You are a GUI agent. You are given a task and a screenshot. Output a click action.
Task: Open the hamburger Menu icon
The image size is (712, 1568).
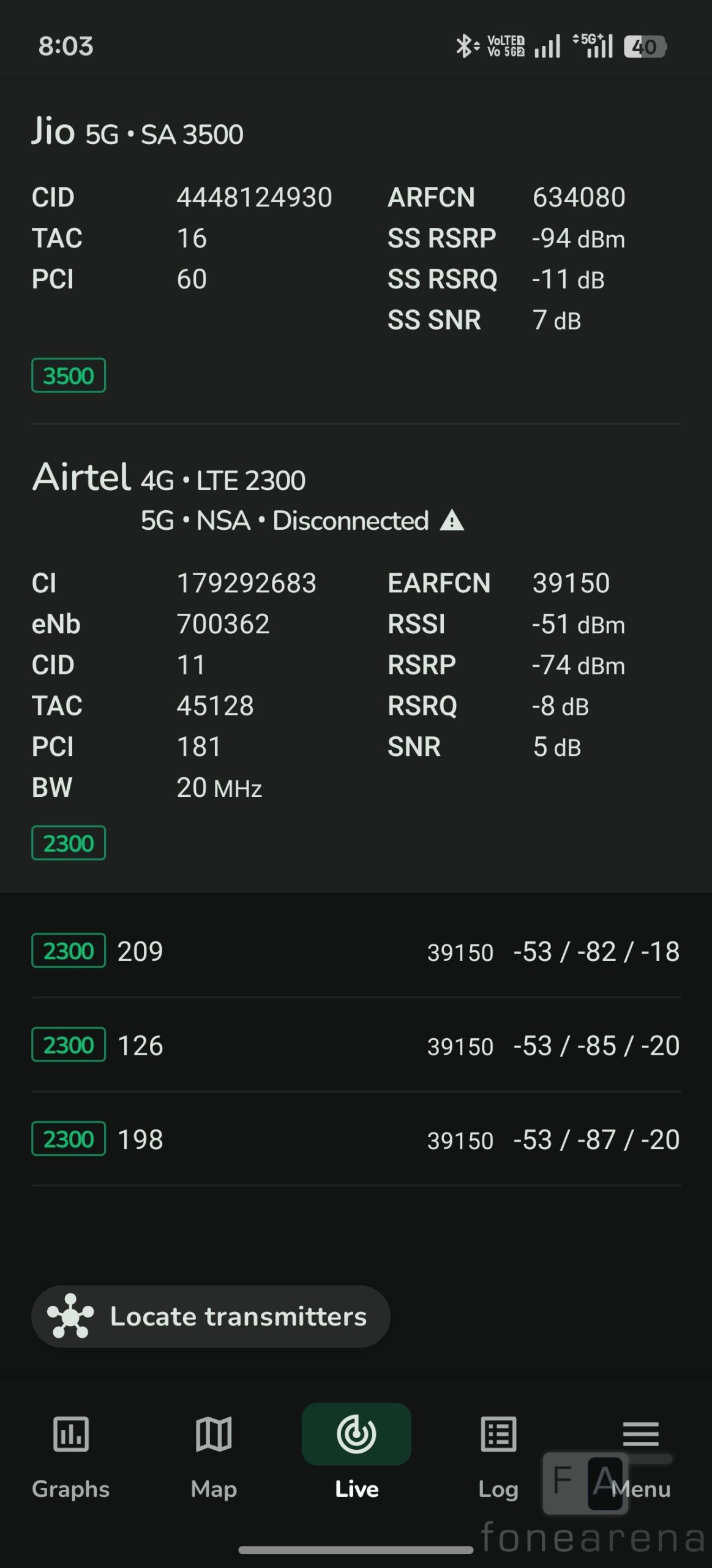pyautogui.click(x=640, y=1434)
